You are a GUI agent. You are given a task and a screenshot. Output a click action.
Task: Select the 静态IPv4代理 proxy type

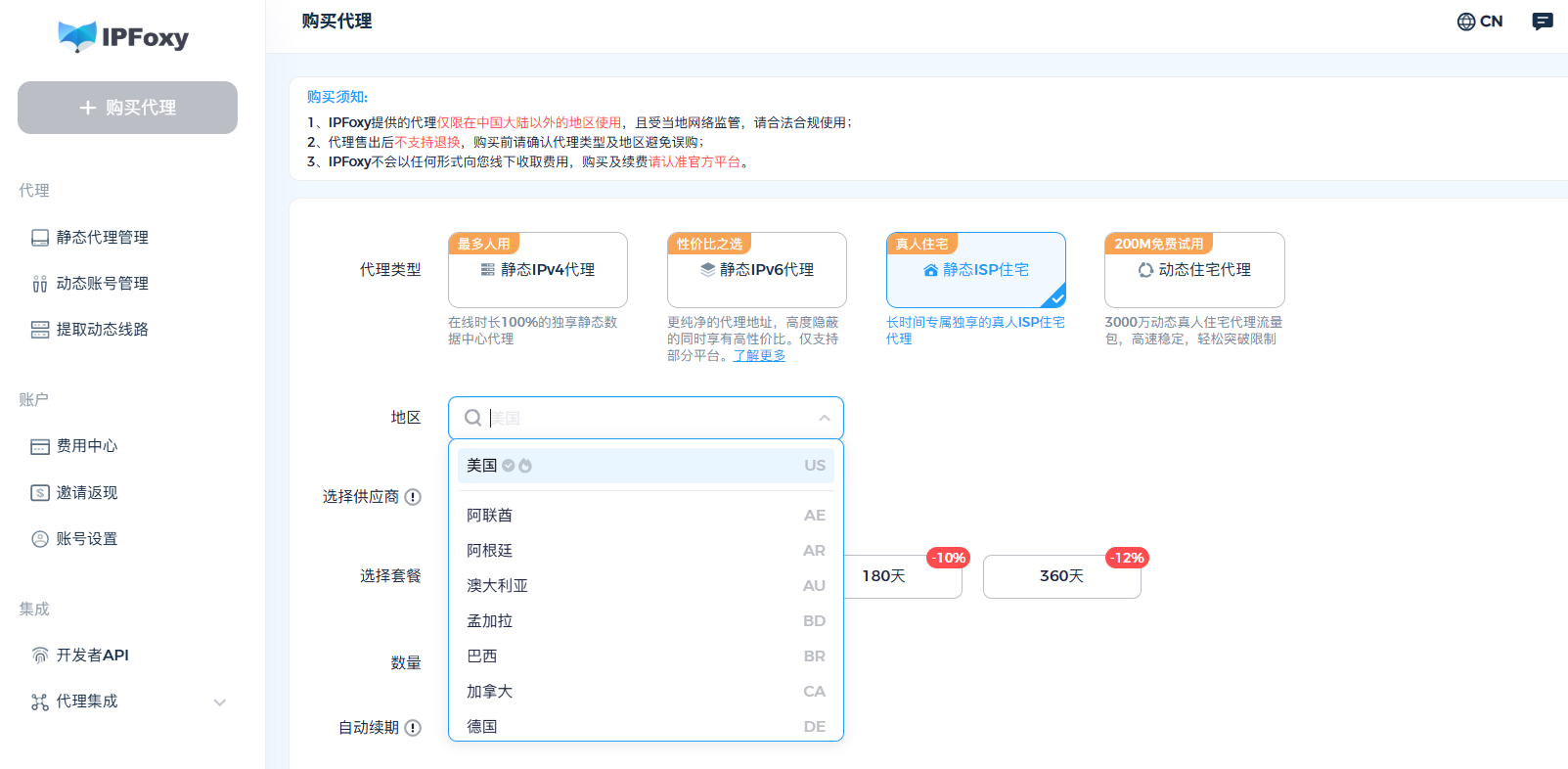tap(537, 270)
